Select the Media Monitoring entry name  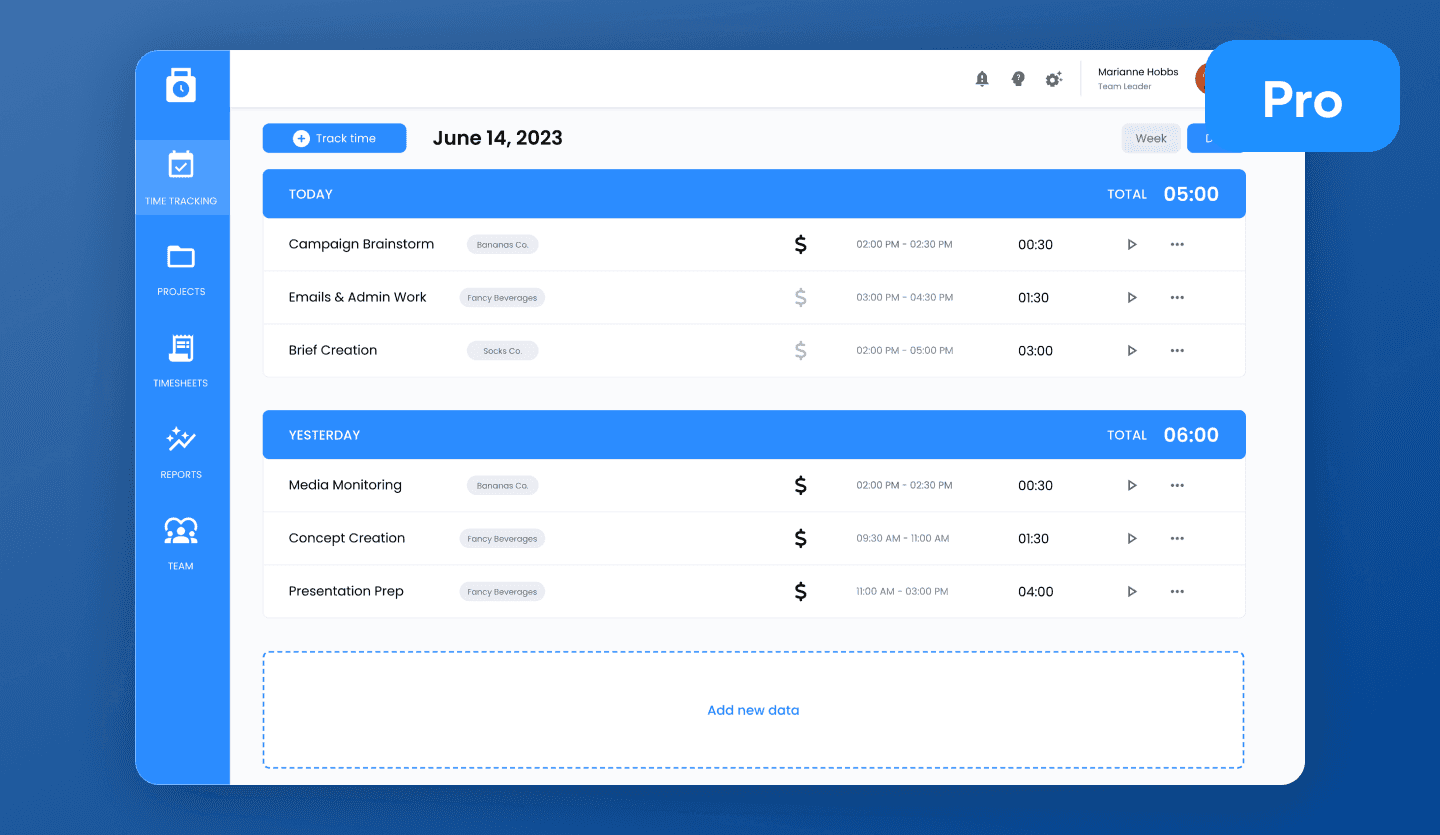click(x=345, y=485)
